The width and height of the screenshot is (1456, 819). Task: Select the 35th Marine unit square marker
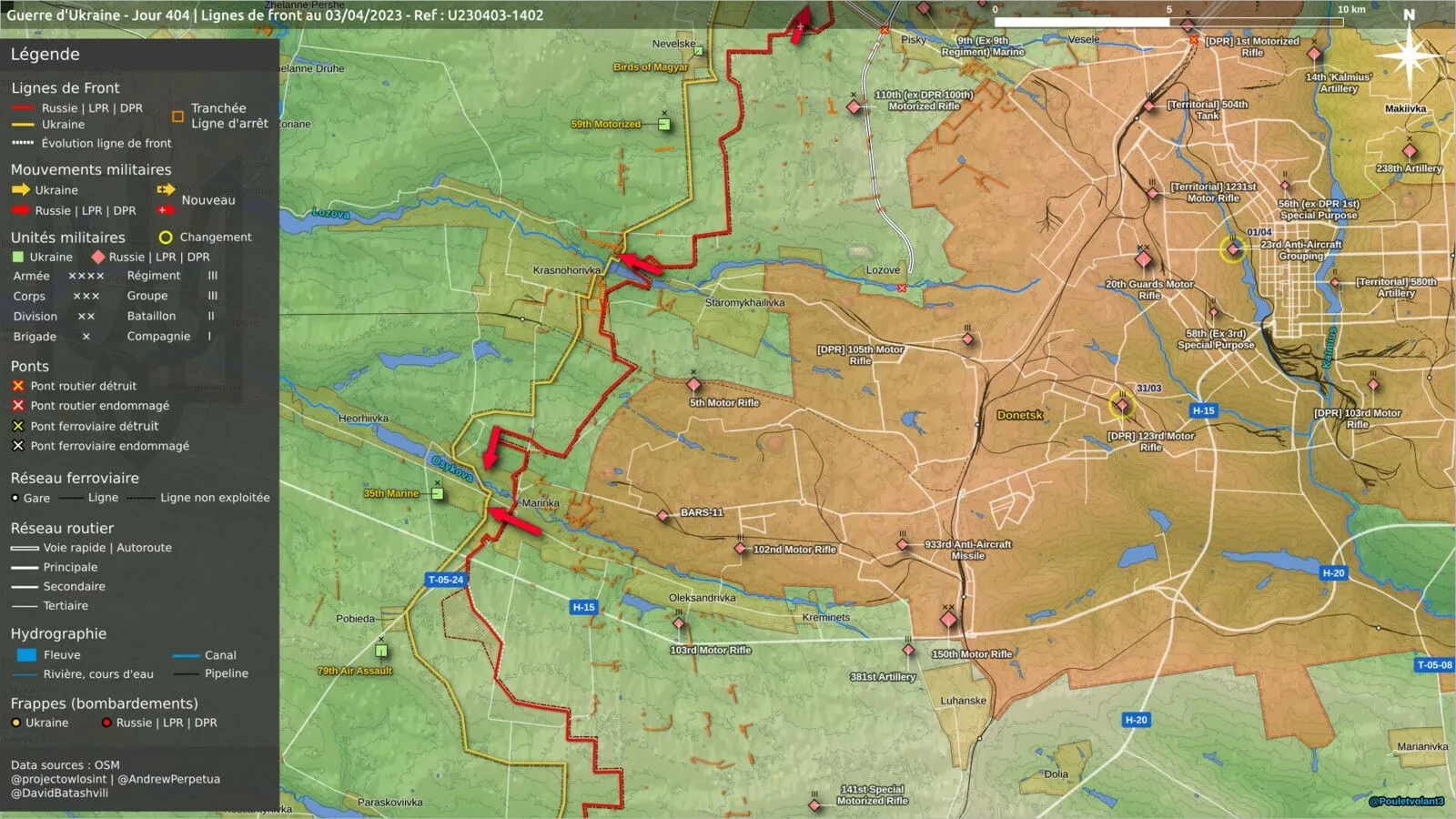point(438,494)
